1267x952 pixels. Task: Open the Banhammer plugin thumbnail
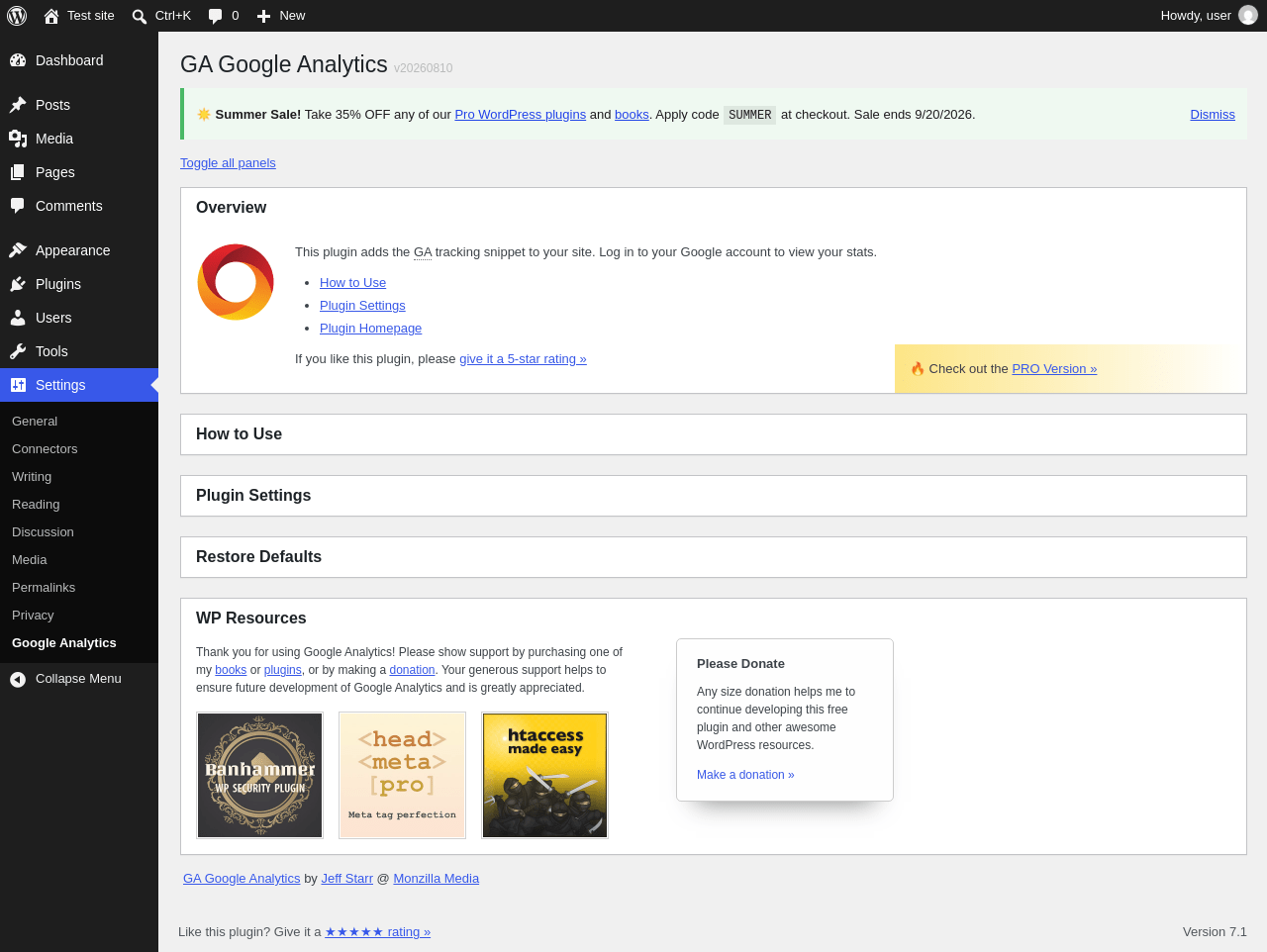tap(260, 776)
